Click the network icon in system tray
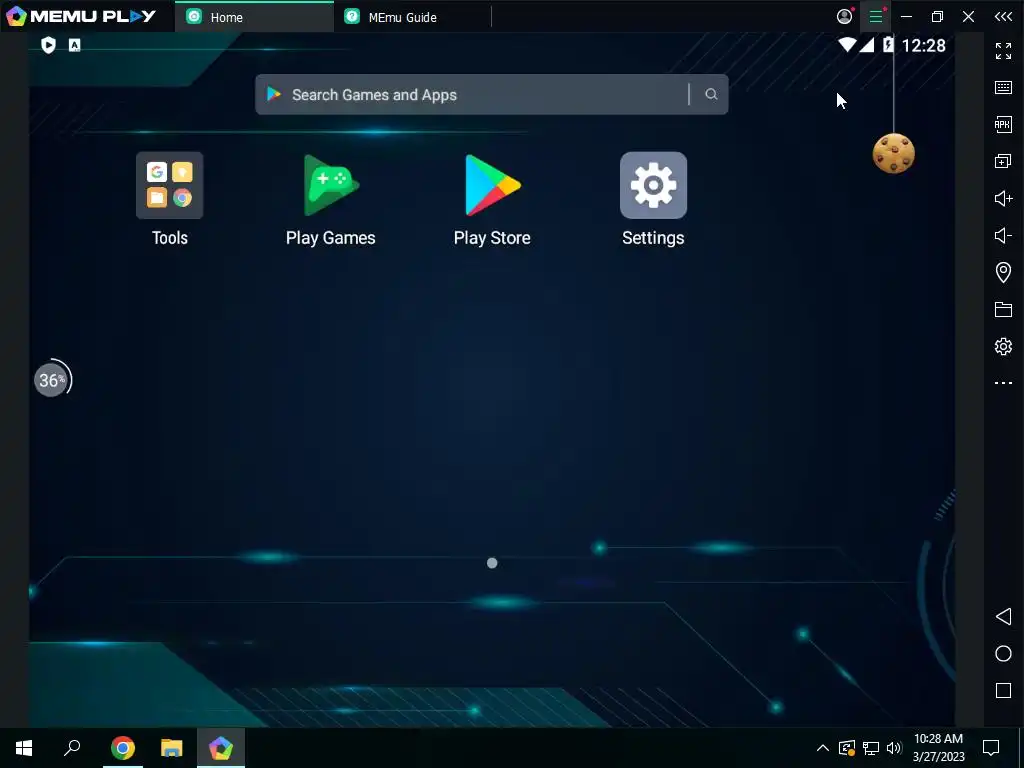 [x=871, y=748]
